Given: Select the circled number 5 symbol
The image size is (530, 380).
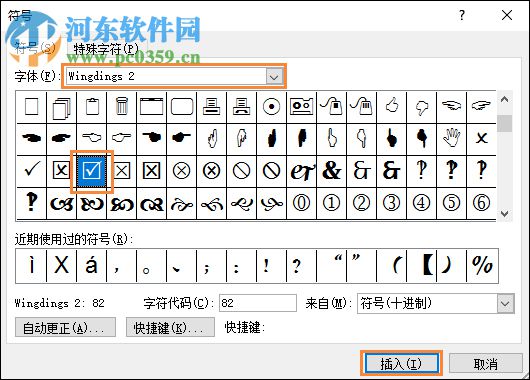Looking at the screenshot, I should point(452,204).
